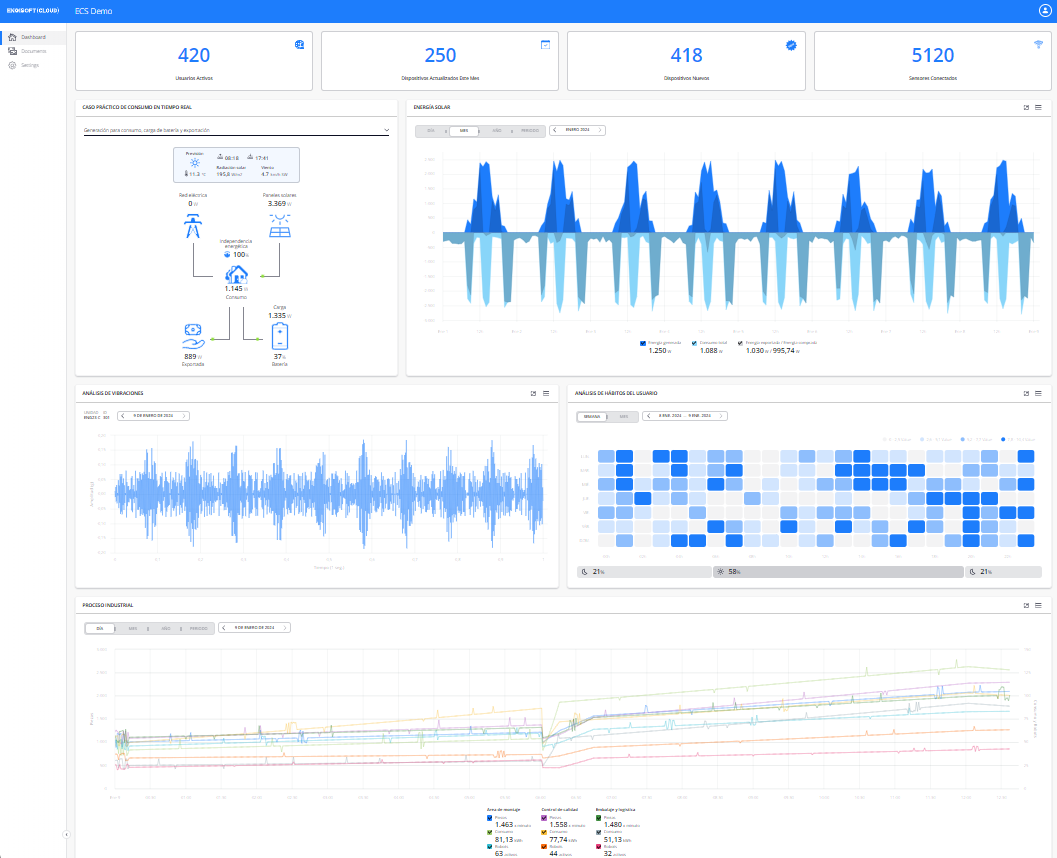The height and width of the screenshot is (858, 1057).
Task: Click the next chevron after ENERO 2024
Action: 600,129
